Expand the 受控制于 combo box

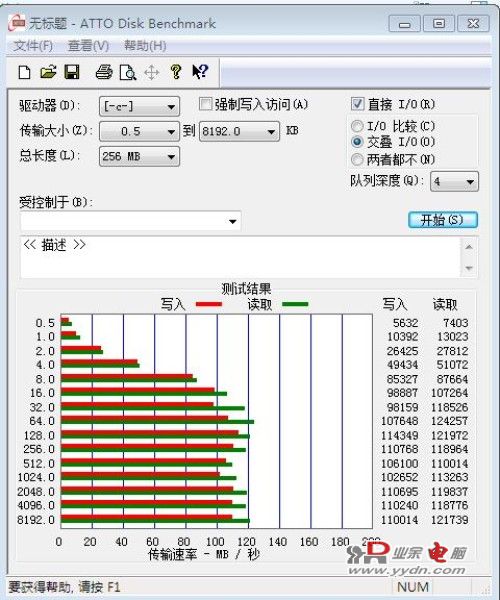130,221
